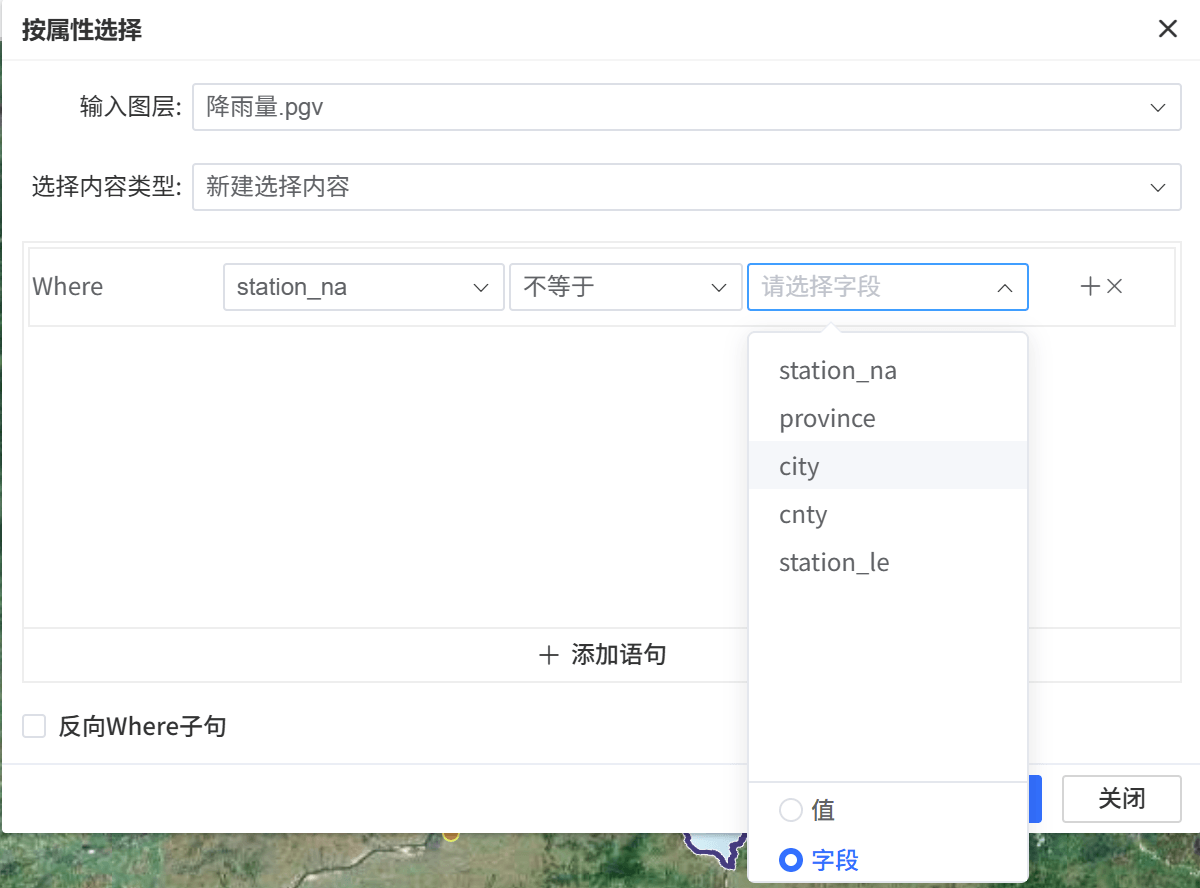Enable the 反向Where子句 checkbox

click(34, 726)
